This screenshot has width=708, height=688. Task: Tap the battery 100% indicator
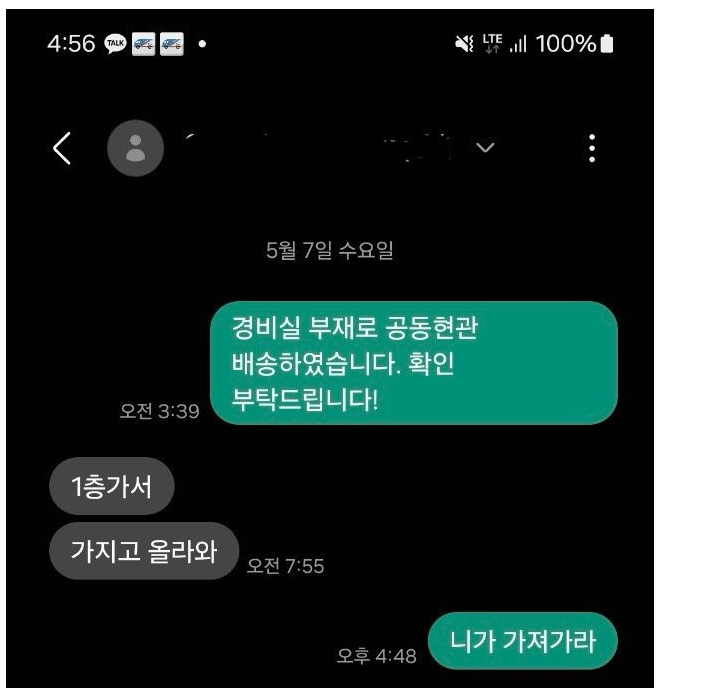point(574,44)
